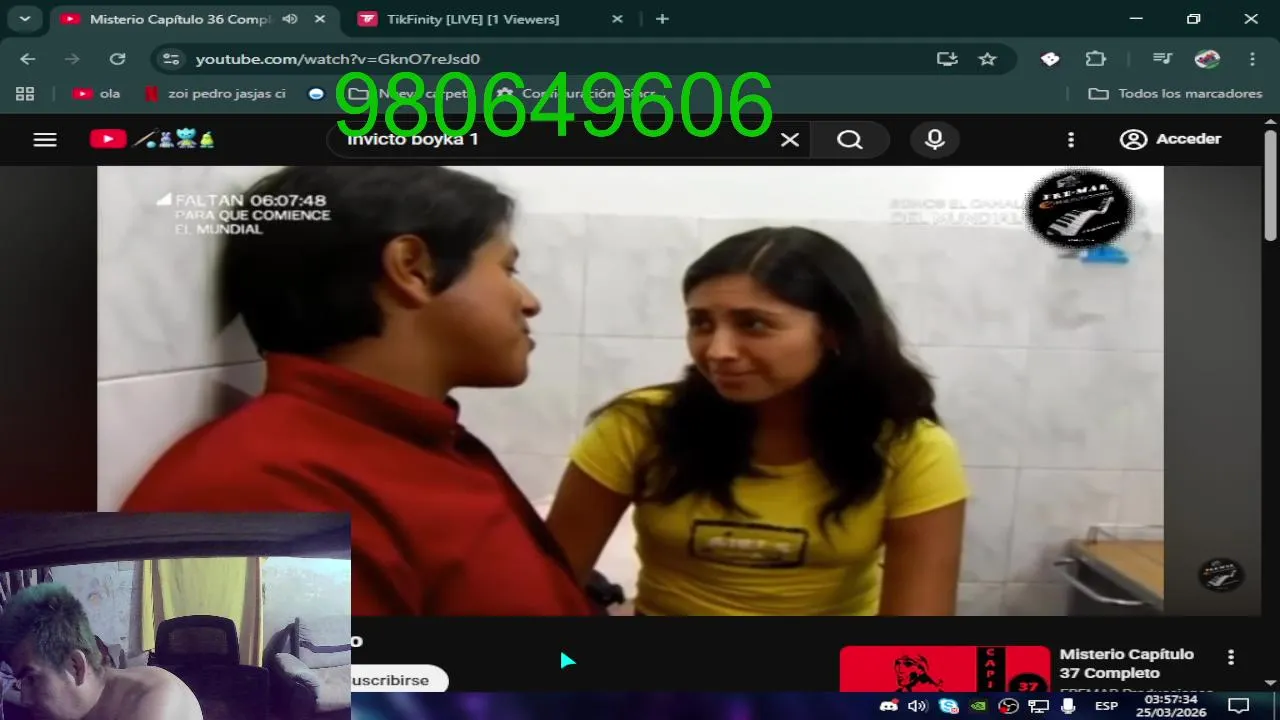Start voice search with microphone
This screenshot has width=1280, height=720.
click(x=935, y=139)
